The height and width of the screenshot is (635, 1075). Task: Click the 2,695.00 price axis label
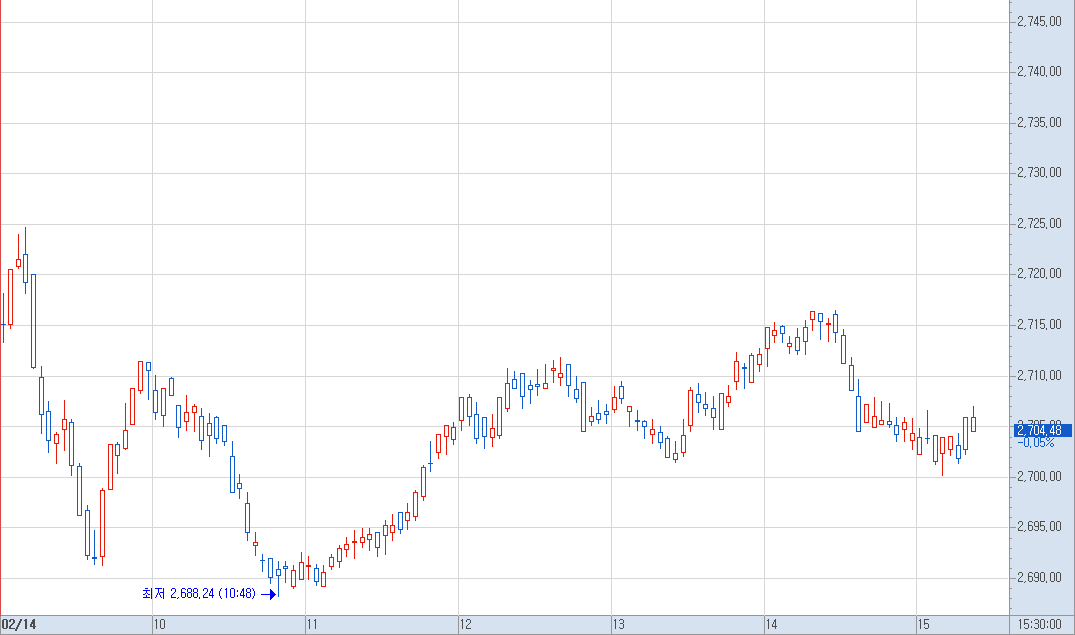(x=1039, y=526)
